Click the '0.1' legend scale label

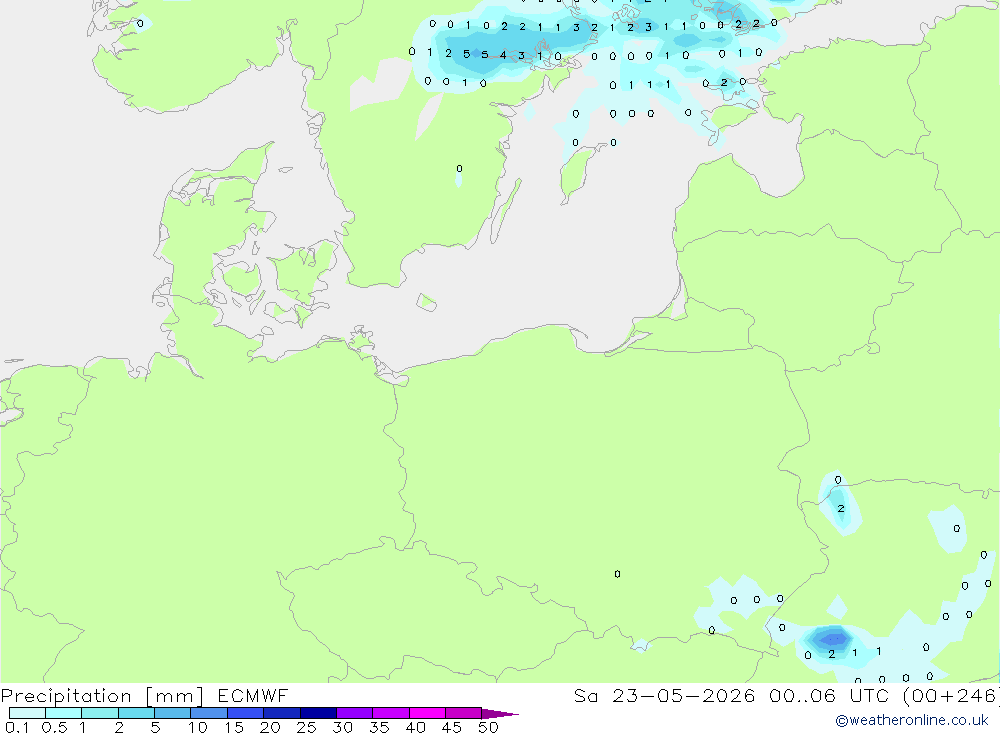point(17,727)
